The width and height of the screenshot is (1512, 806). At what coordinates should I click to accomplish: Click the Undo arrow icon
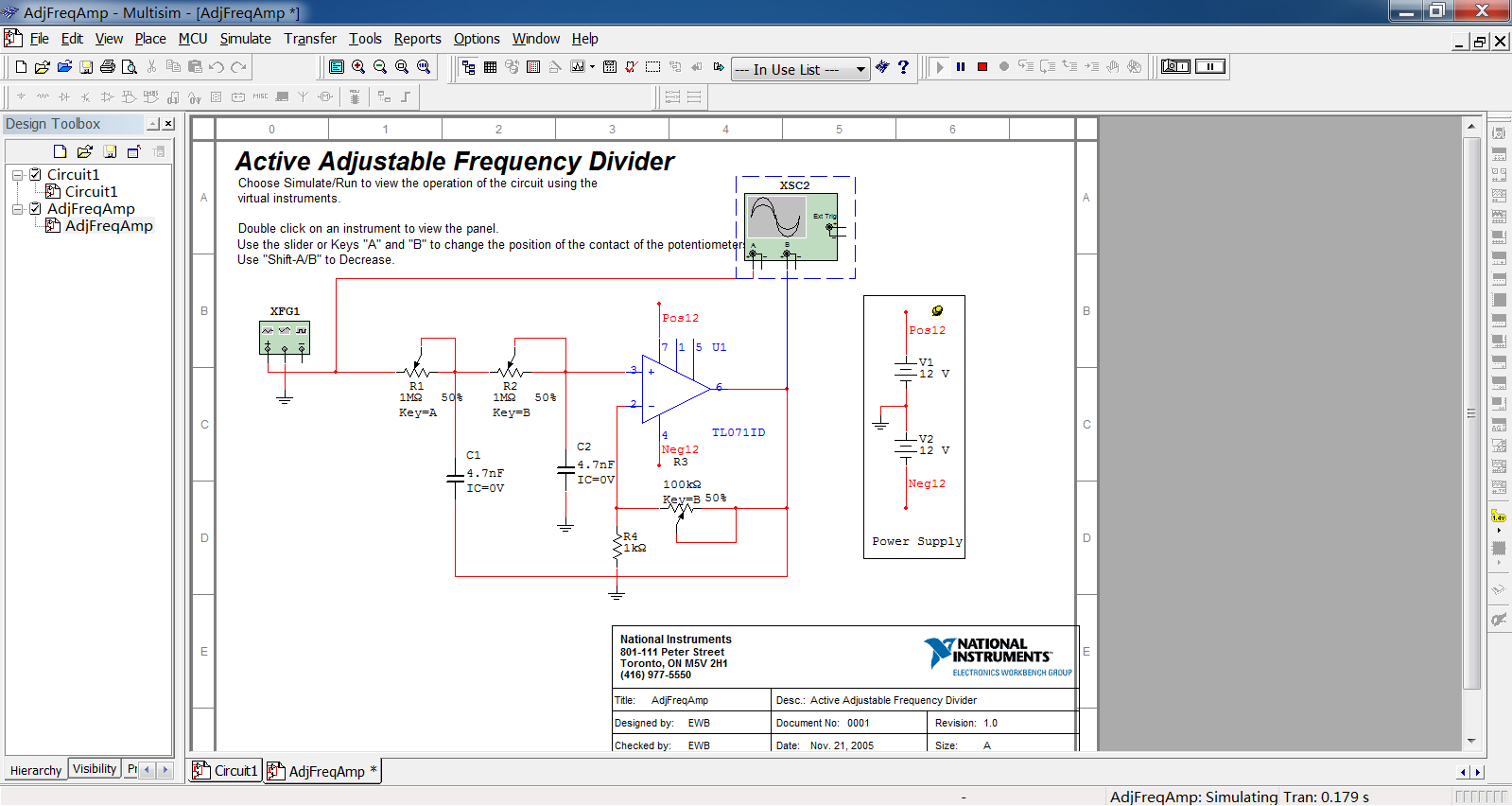[217, 67]
